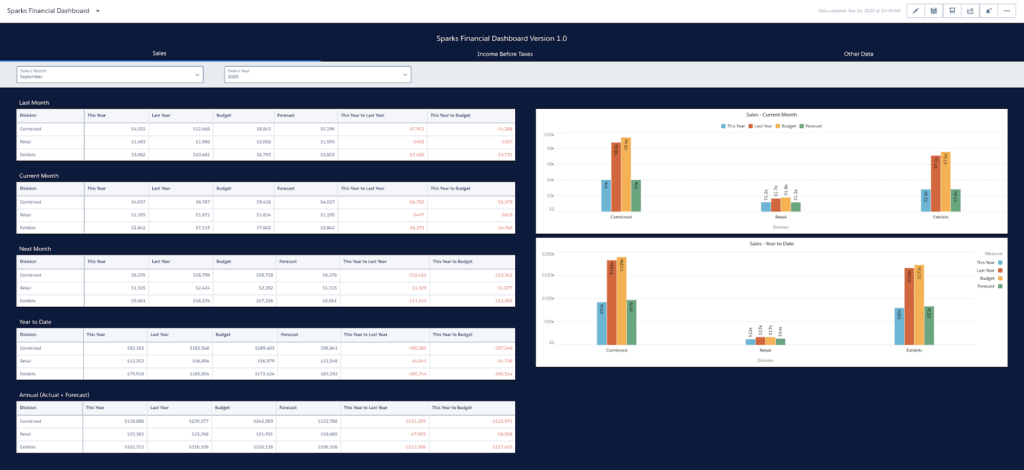Click Forecast swatch in Current Month legend
This screenshot has width=1024, height=470.
[x=801, y=125]
